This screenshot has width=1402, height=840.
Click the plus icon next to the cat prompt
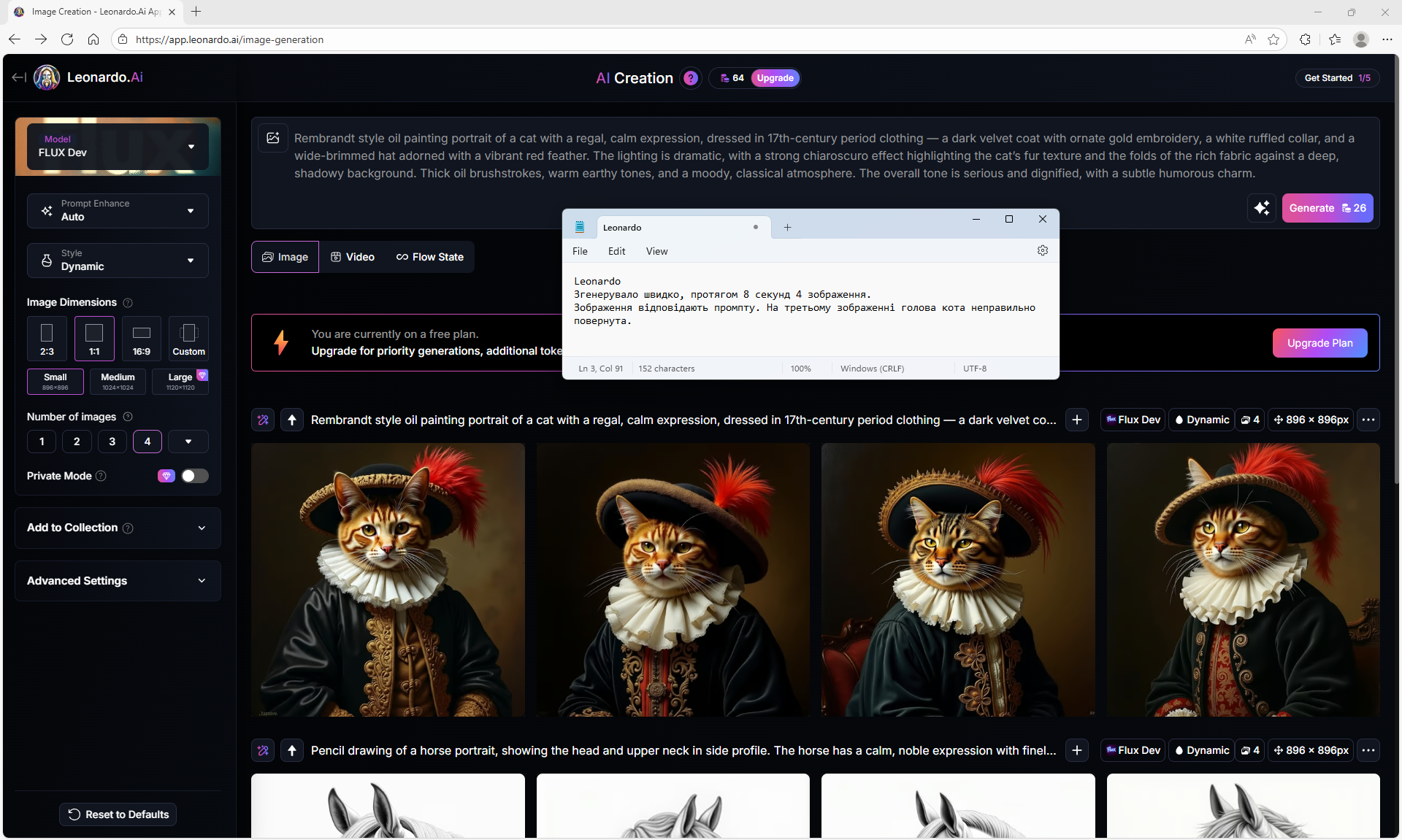click(x=1077, y=420)
